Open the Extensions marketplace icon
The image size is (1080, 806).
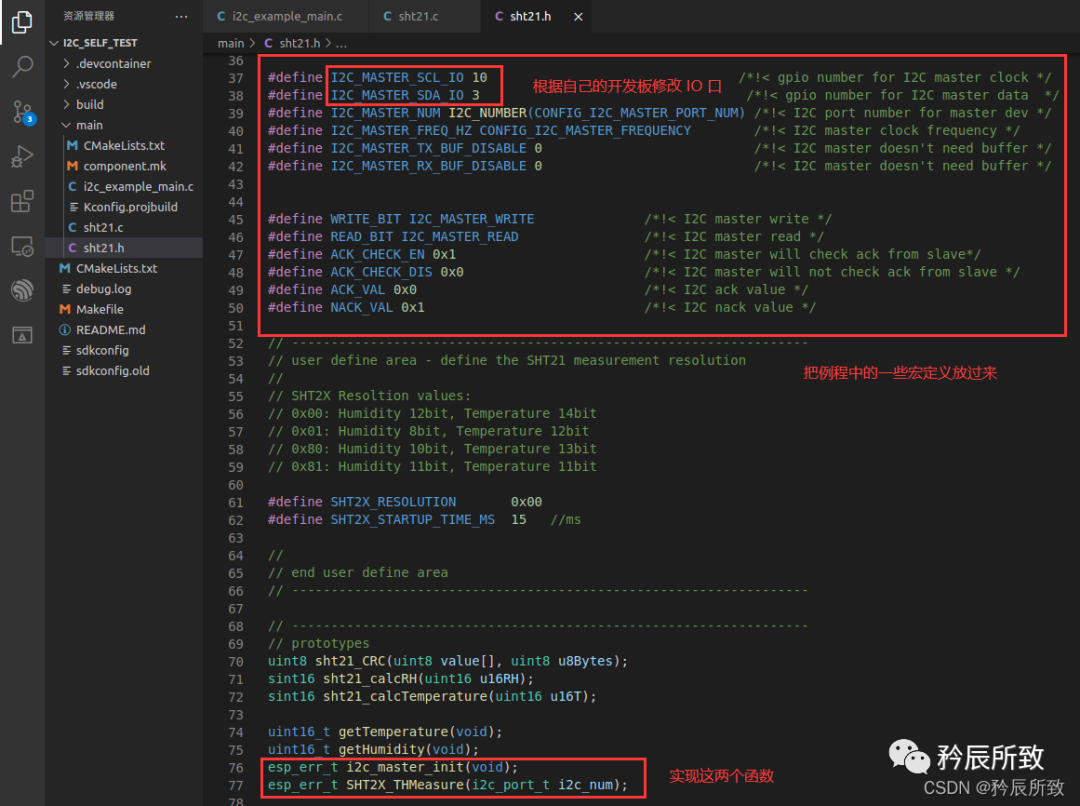point(21,201)
